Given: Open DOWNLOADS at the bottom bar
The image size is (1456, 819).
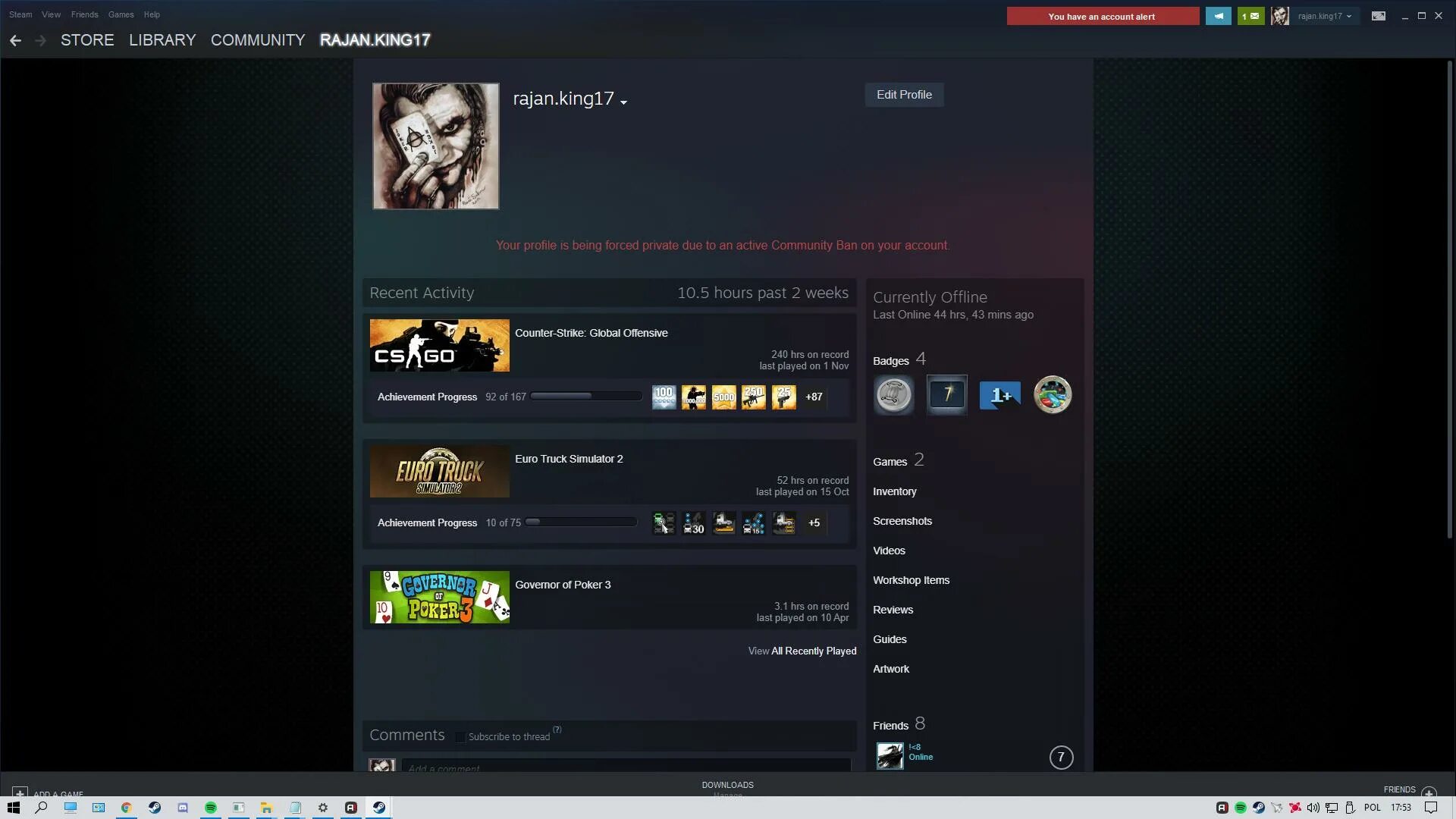Looking at the screenshot, I should click(727, 785).
